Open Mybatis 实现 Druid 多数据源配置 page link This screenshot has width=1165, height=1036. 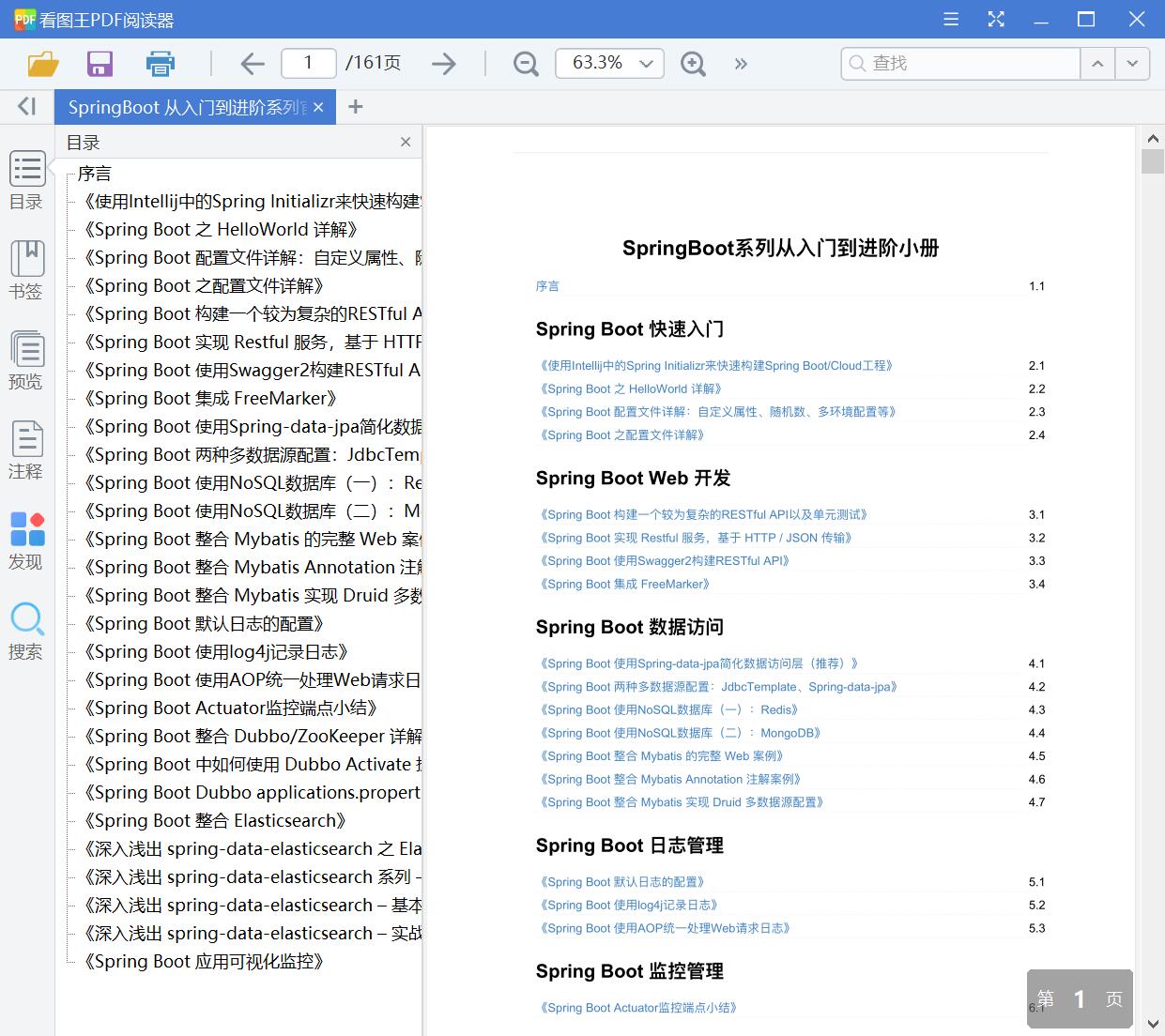pos(682,802)
